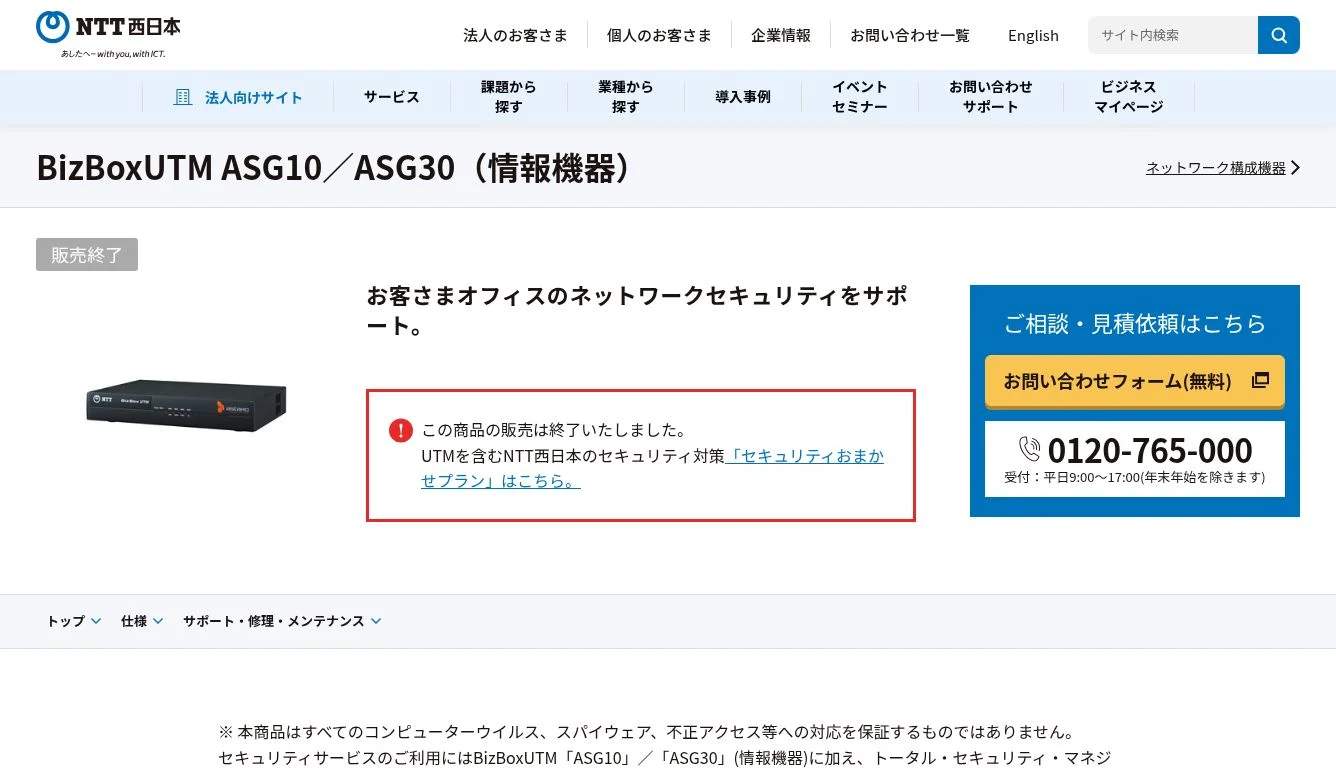Open 法人のお客さま menu

(x=515, y=35)
